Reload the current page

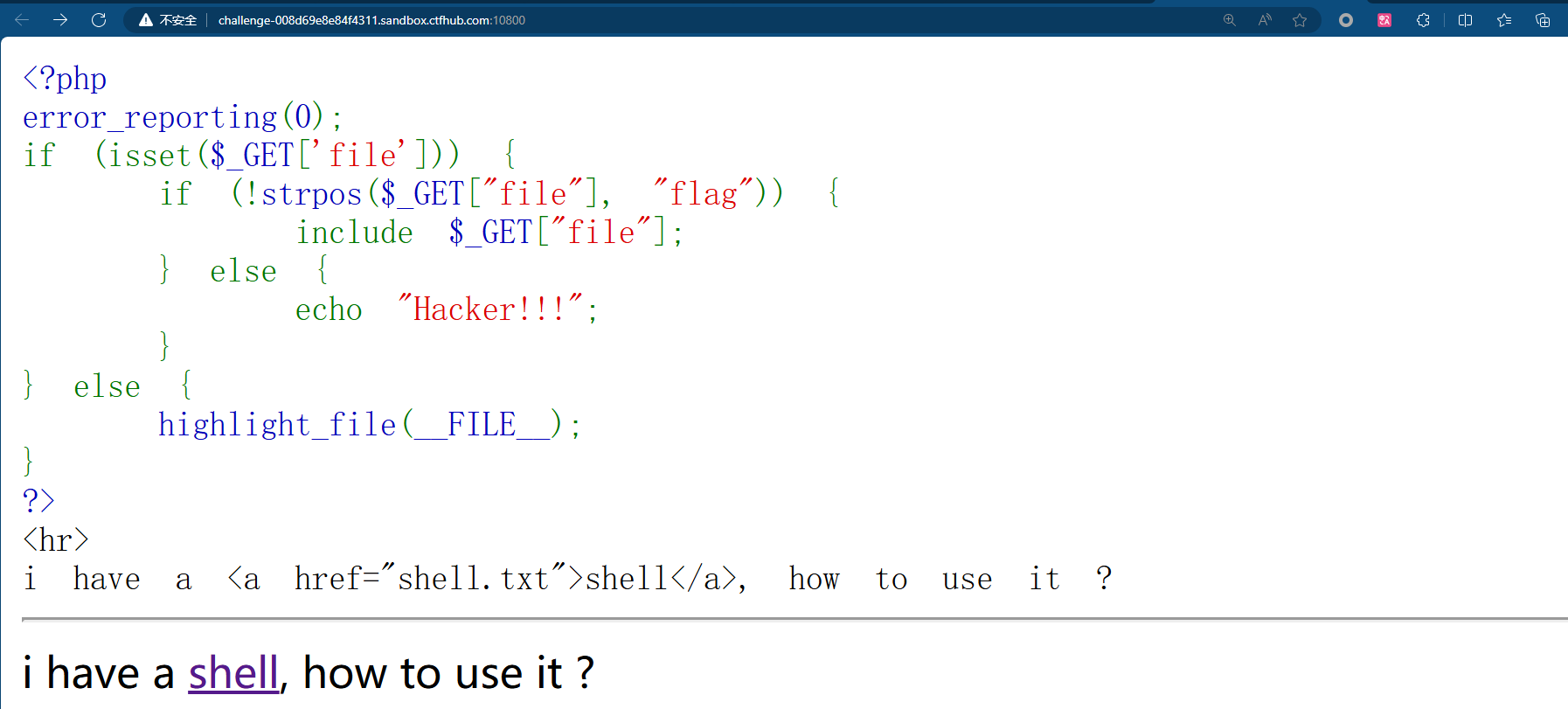pyautogui.click(x=99, y=20)
